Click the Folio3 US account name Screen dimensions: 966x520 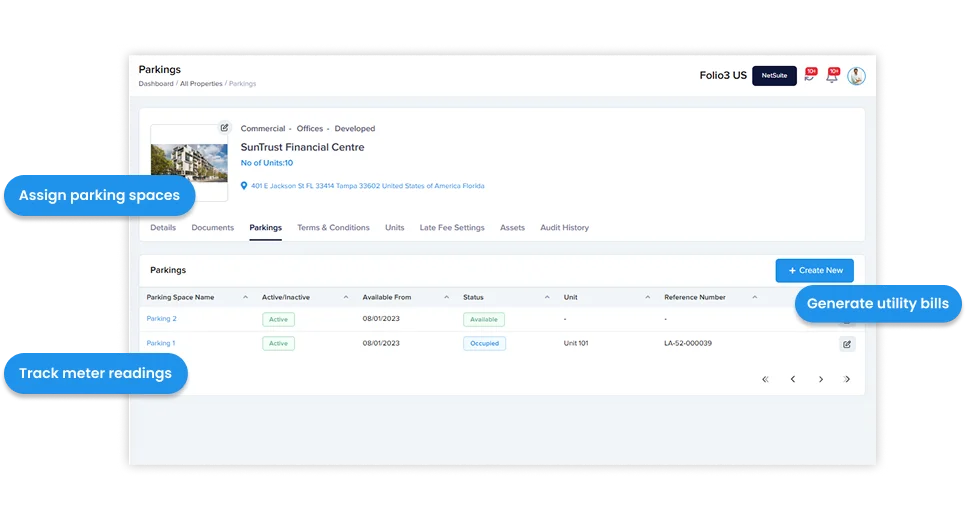(x=723, y=75)
